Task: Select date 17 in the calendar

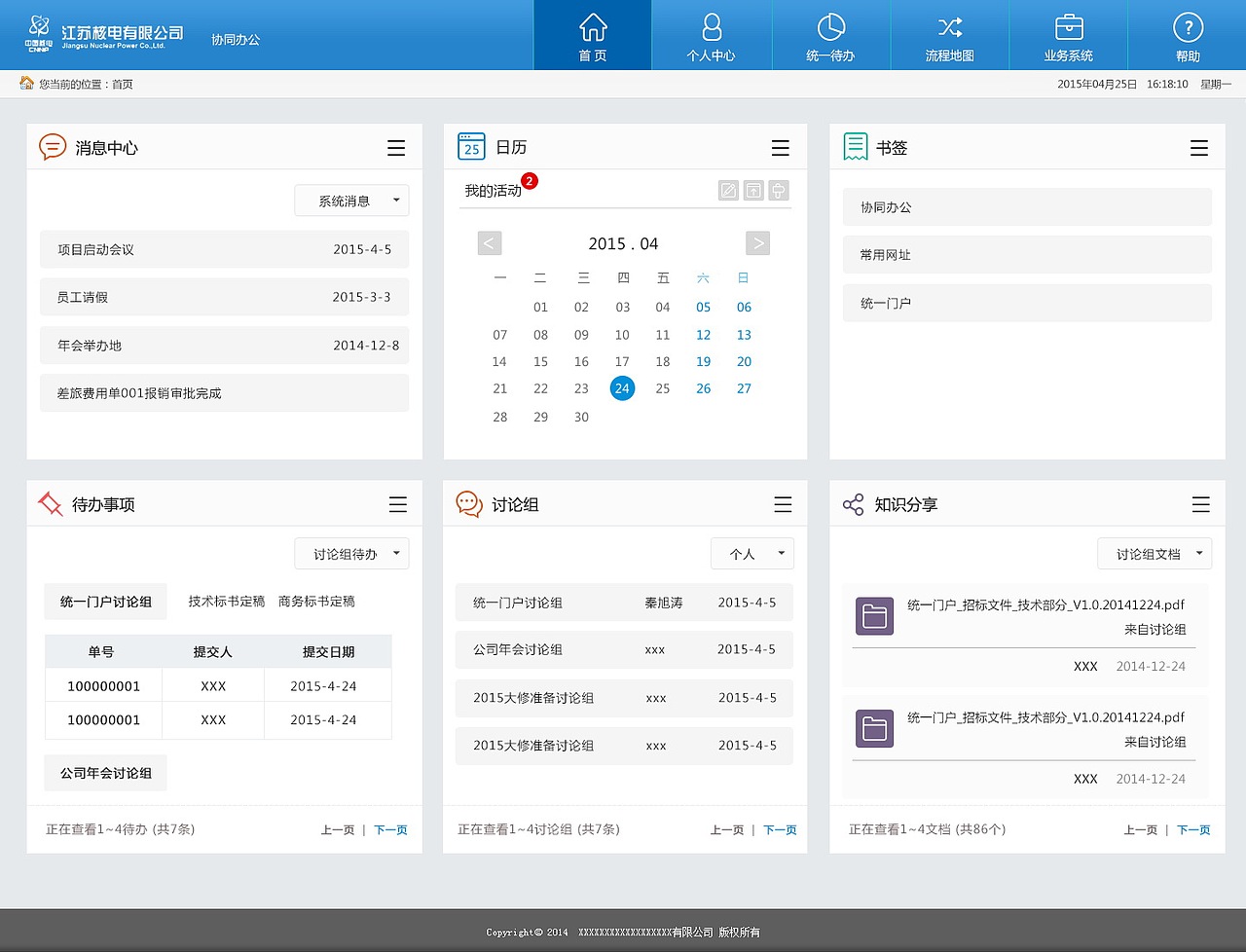Action: click(622, 361)
